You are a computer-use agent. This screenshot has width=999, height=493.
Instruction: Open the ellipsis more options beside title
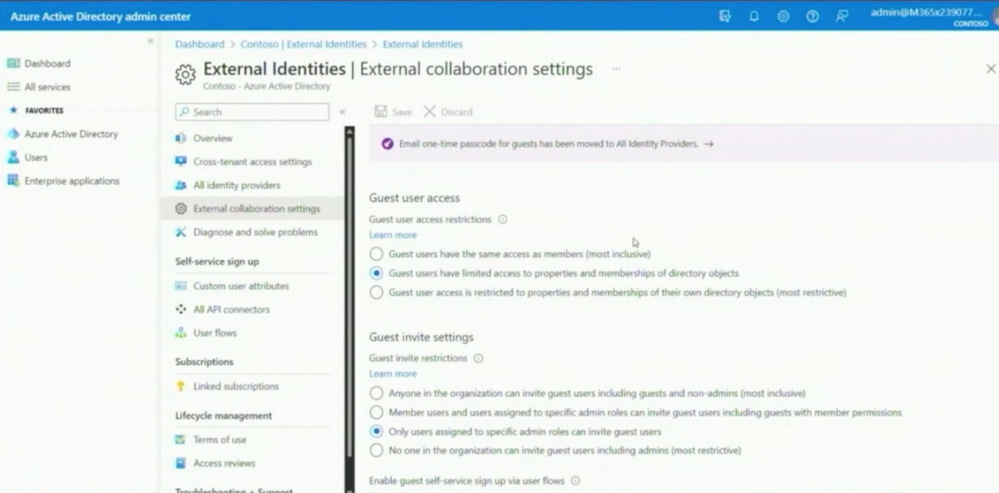616,68
